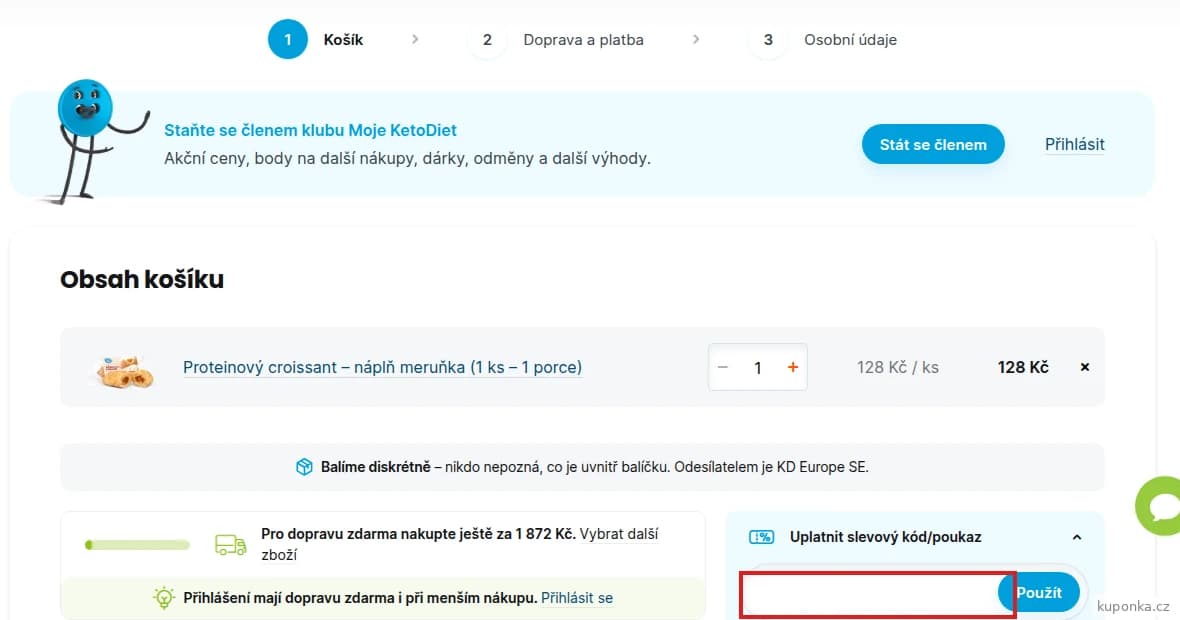Viewport: 1180px width, 620px height.
Task: Remove the croissant from the cart
Action: point(1084,367)
